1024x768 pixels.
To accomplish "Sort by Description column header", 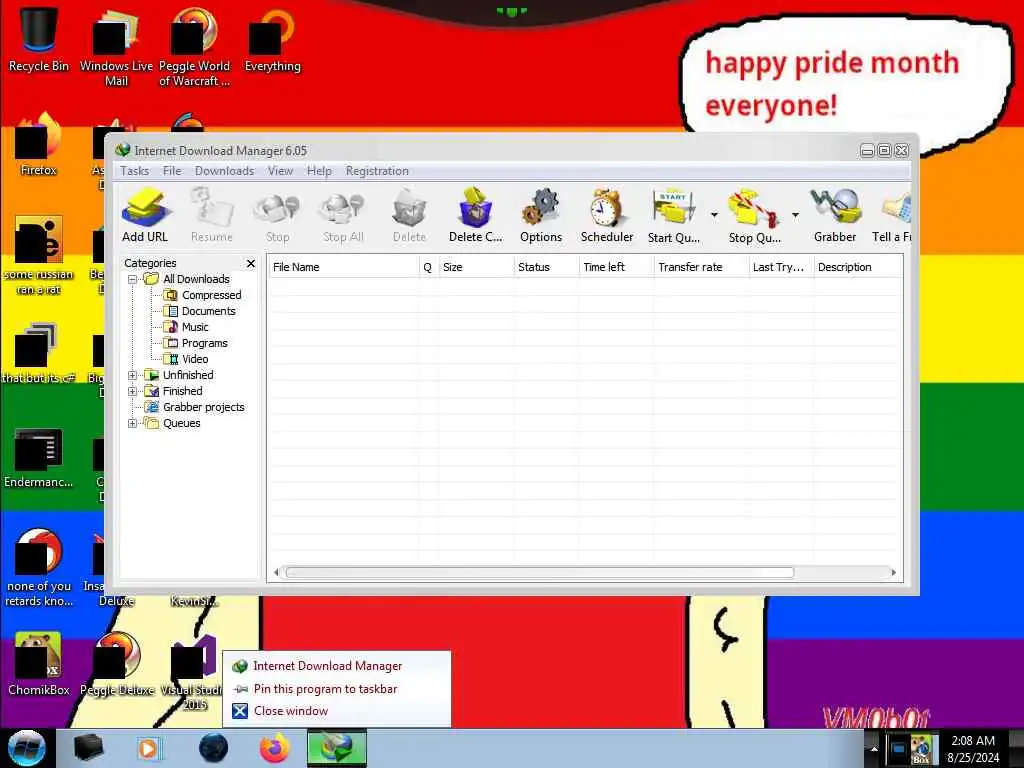I will coord(858,267).
